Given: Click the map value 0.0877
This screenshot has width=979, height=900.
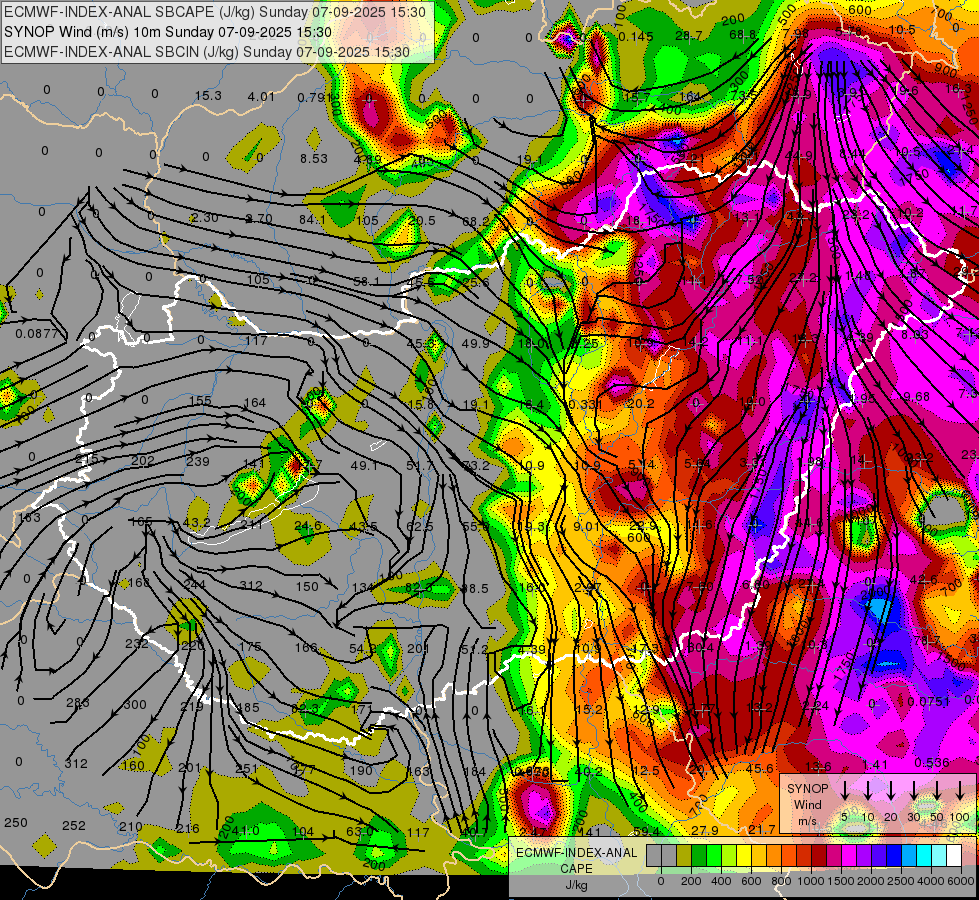Looking at the screenshot, I should point(37,334).
